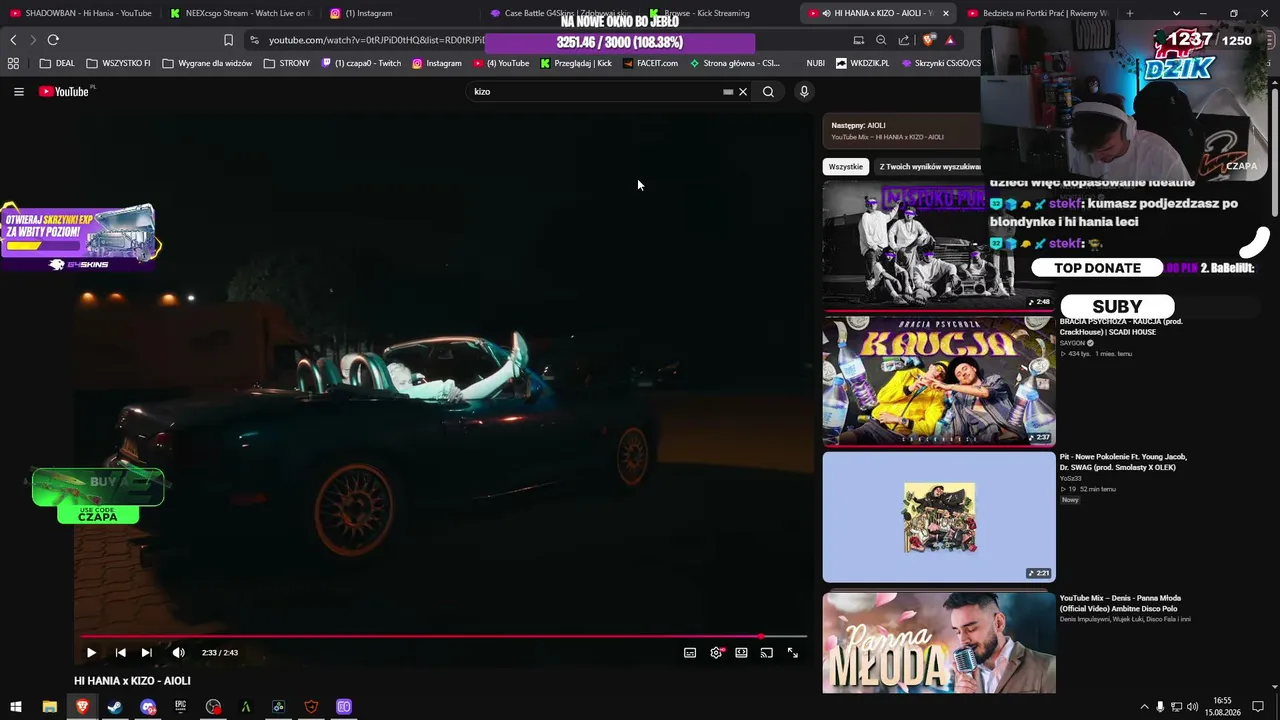Screen dimensions: 1280x720
Task: Open the DEAL bookmarks folder
Action: [x=57, y=63]
